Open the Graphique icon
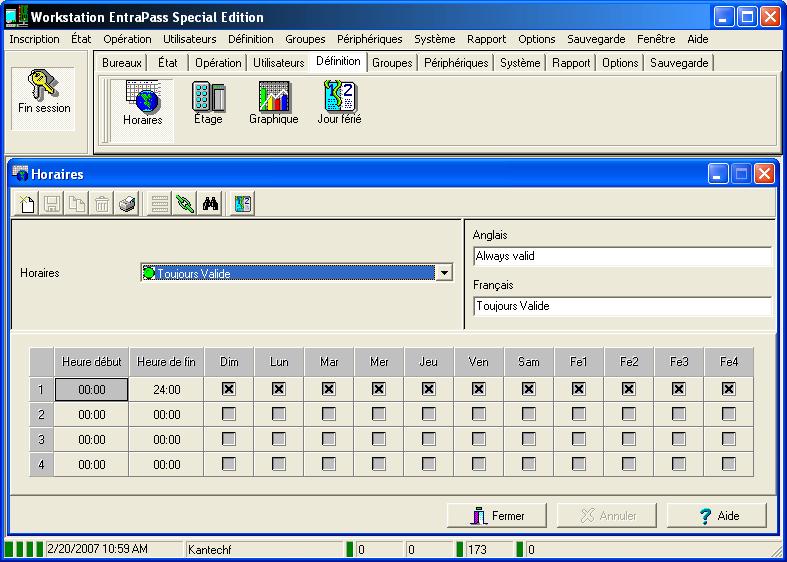787x562 pixels. (274, 103)
